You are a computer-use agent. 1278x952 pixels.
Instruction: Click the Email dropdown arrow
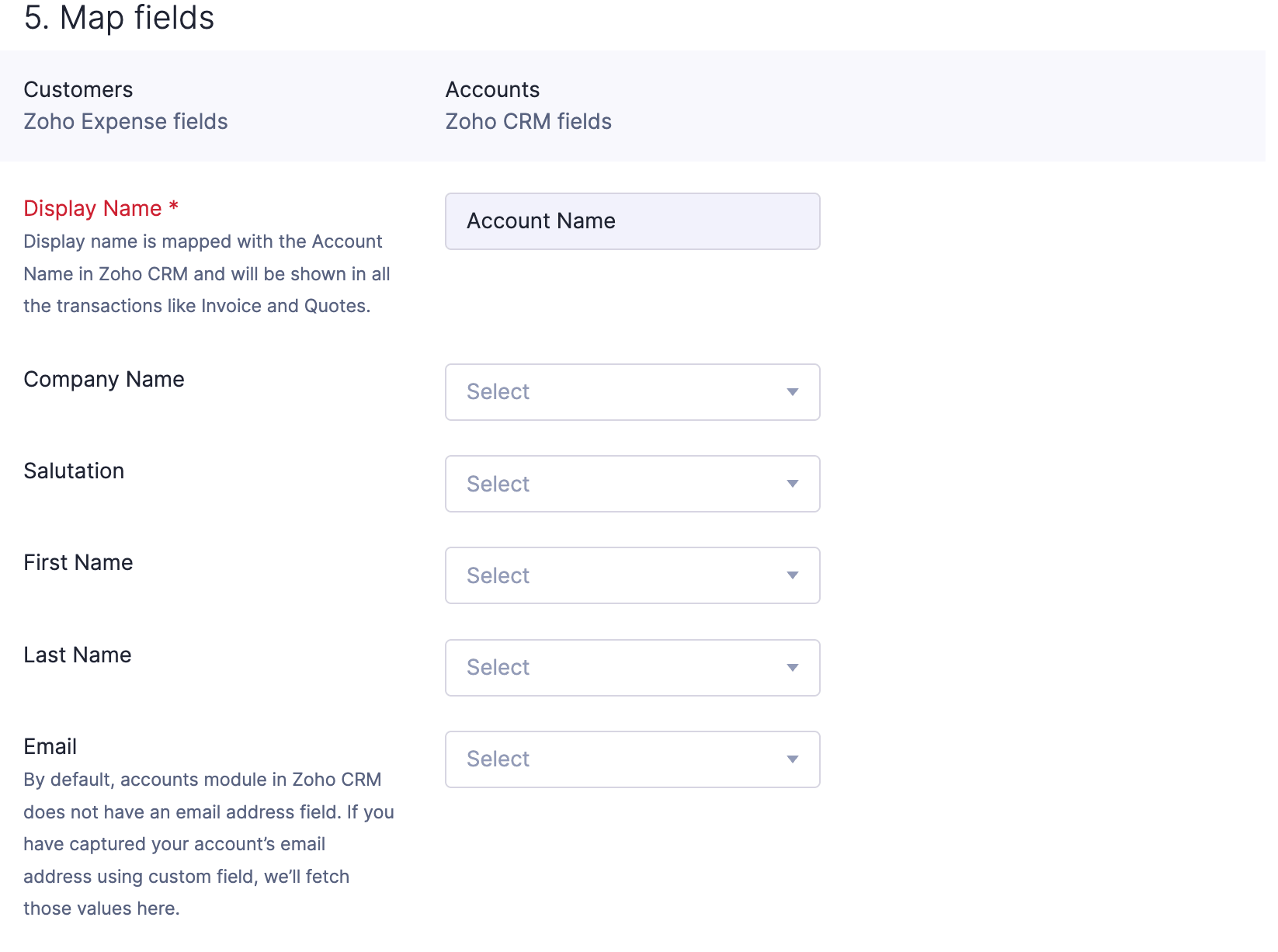click(792, 759)
